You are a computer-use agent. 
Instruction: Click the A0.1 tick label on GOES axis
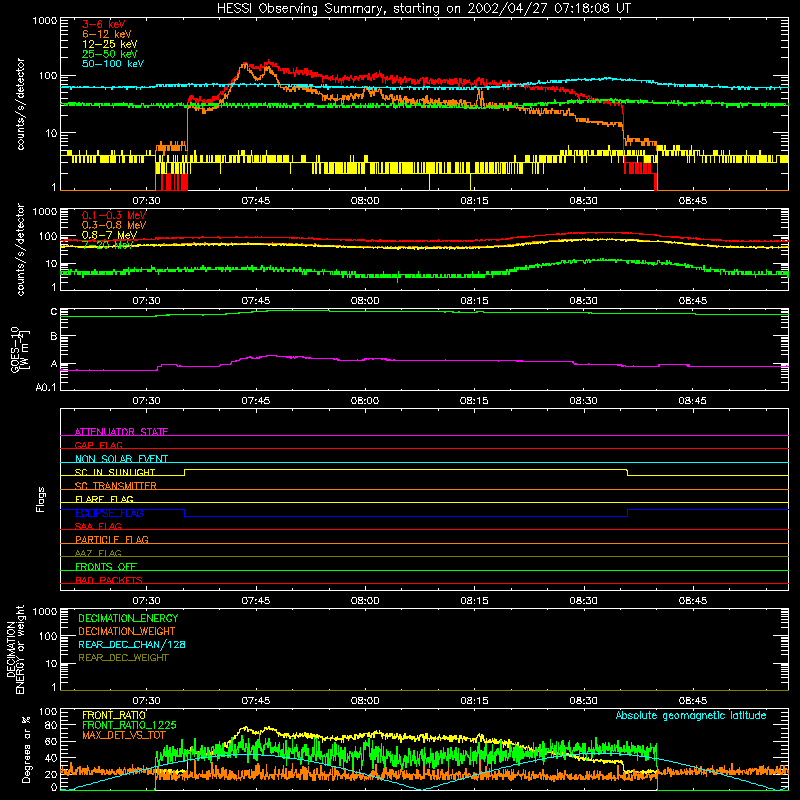pos(46,388)
